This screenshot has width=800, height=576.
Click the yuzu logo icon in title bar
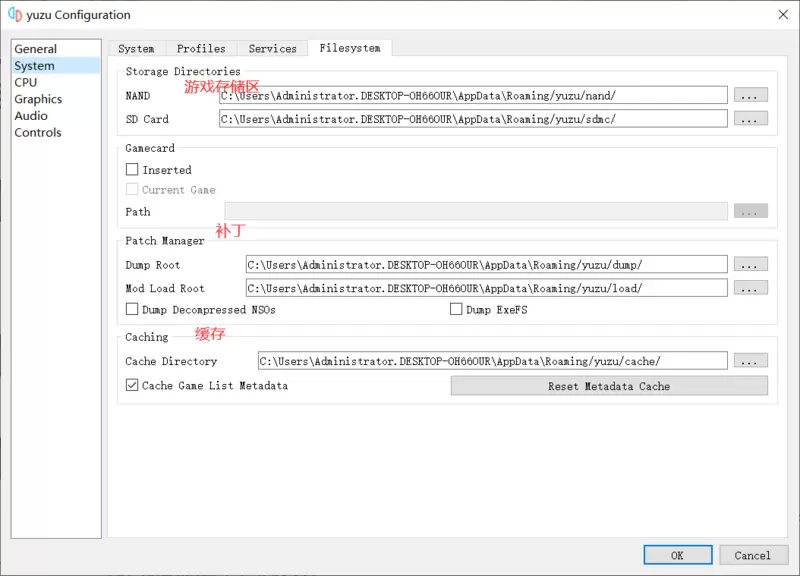[15, 15]
